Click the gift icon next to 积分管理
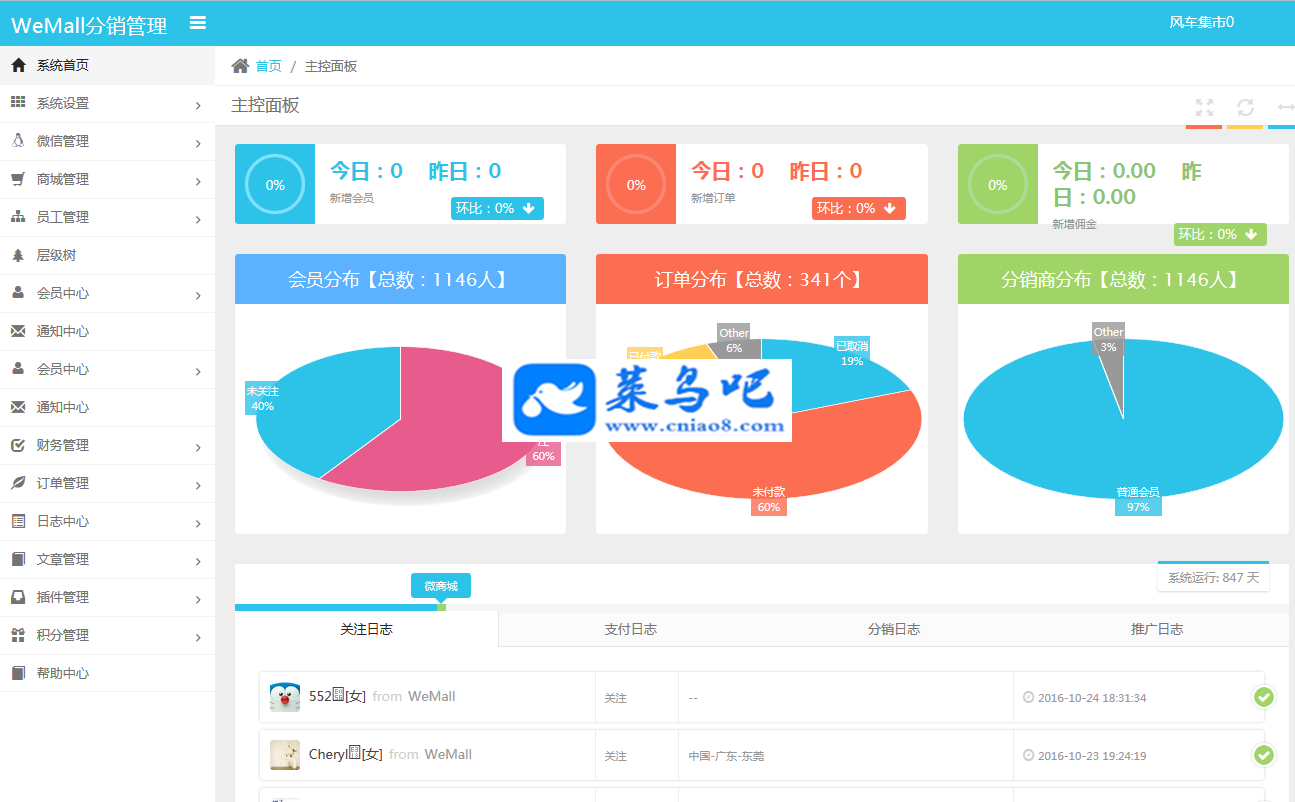 tap(18, 635)
